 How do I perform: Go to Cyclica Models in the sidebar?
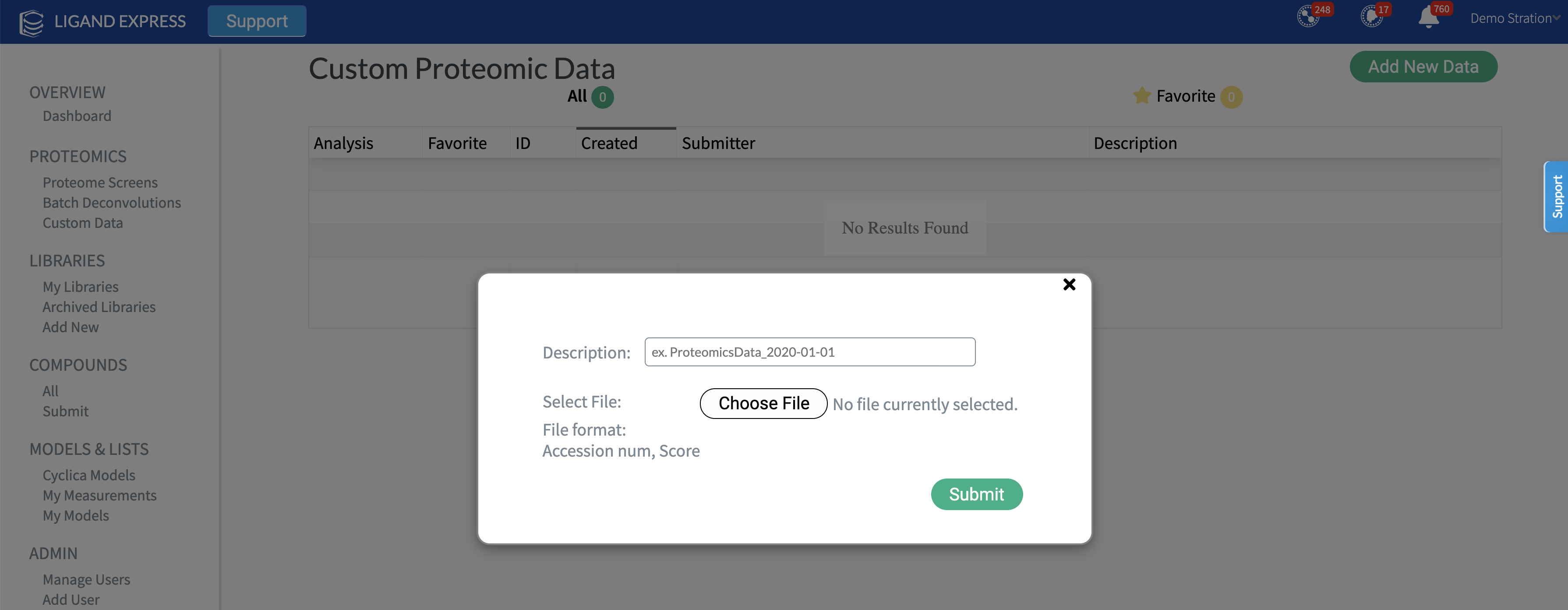pyautogui.click(x=89, y=475)
